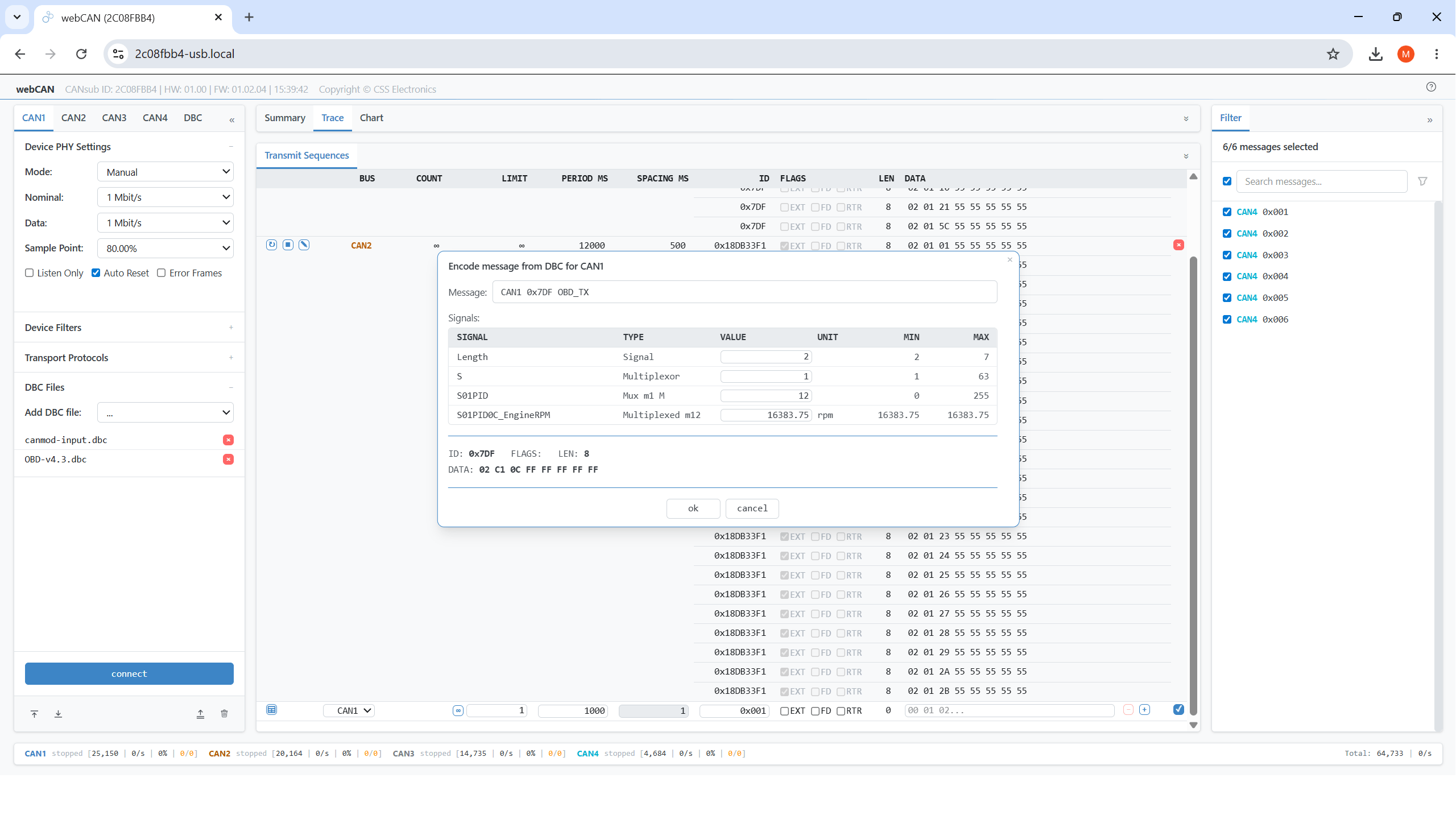Screen dimensions: 1456x819
Task: Click the upload-to-device icon with the up arrow over two lines
Action: pos(200,714)
